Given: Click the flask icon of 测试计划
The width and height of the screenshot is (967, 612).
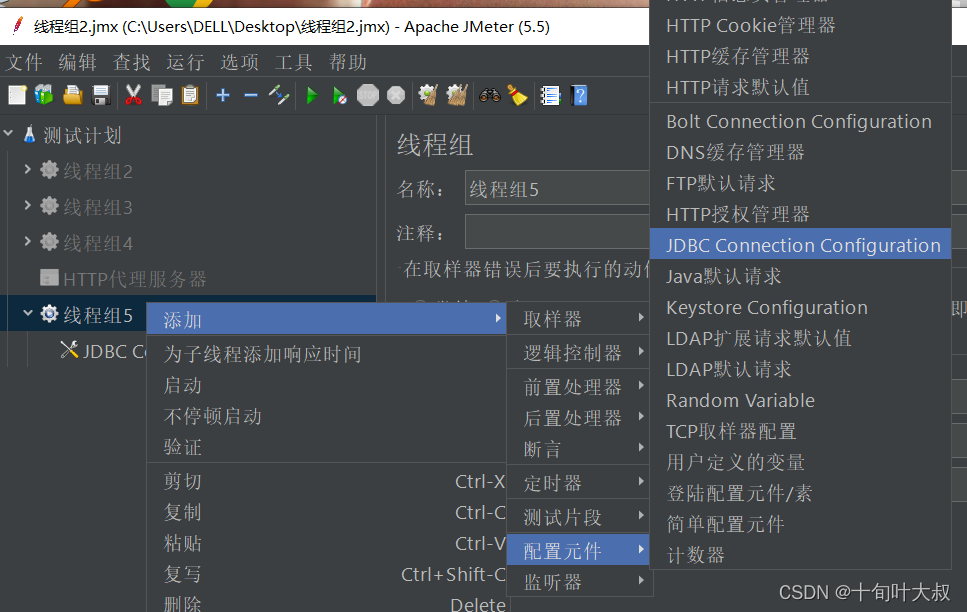Looking at the screenshot, I should (29, 134).
